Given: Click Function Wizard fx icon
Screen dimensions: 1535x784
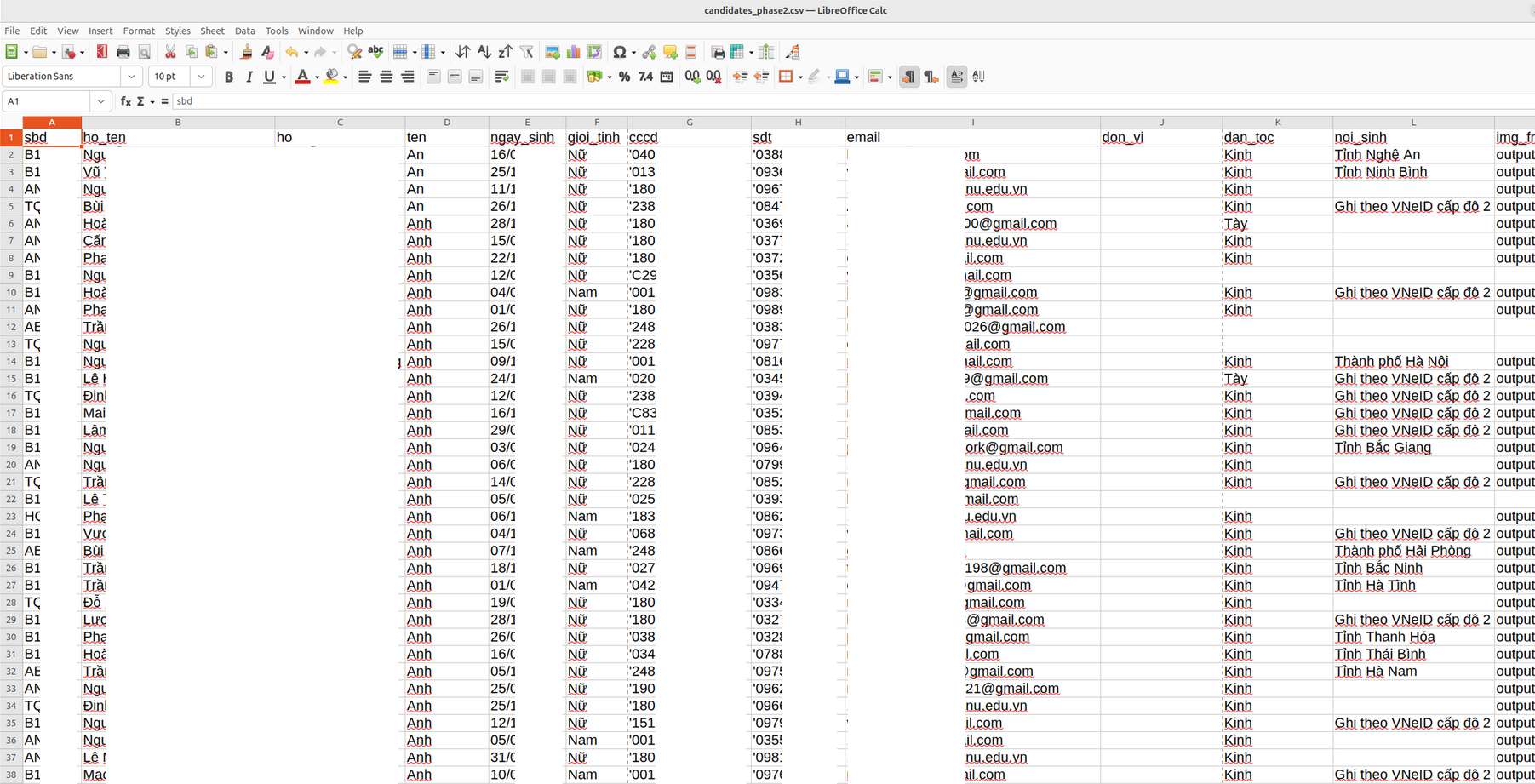Looking at the screenshot, I should (x=126, y=101).
